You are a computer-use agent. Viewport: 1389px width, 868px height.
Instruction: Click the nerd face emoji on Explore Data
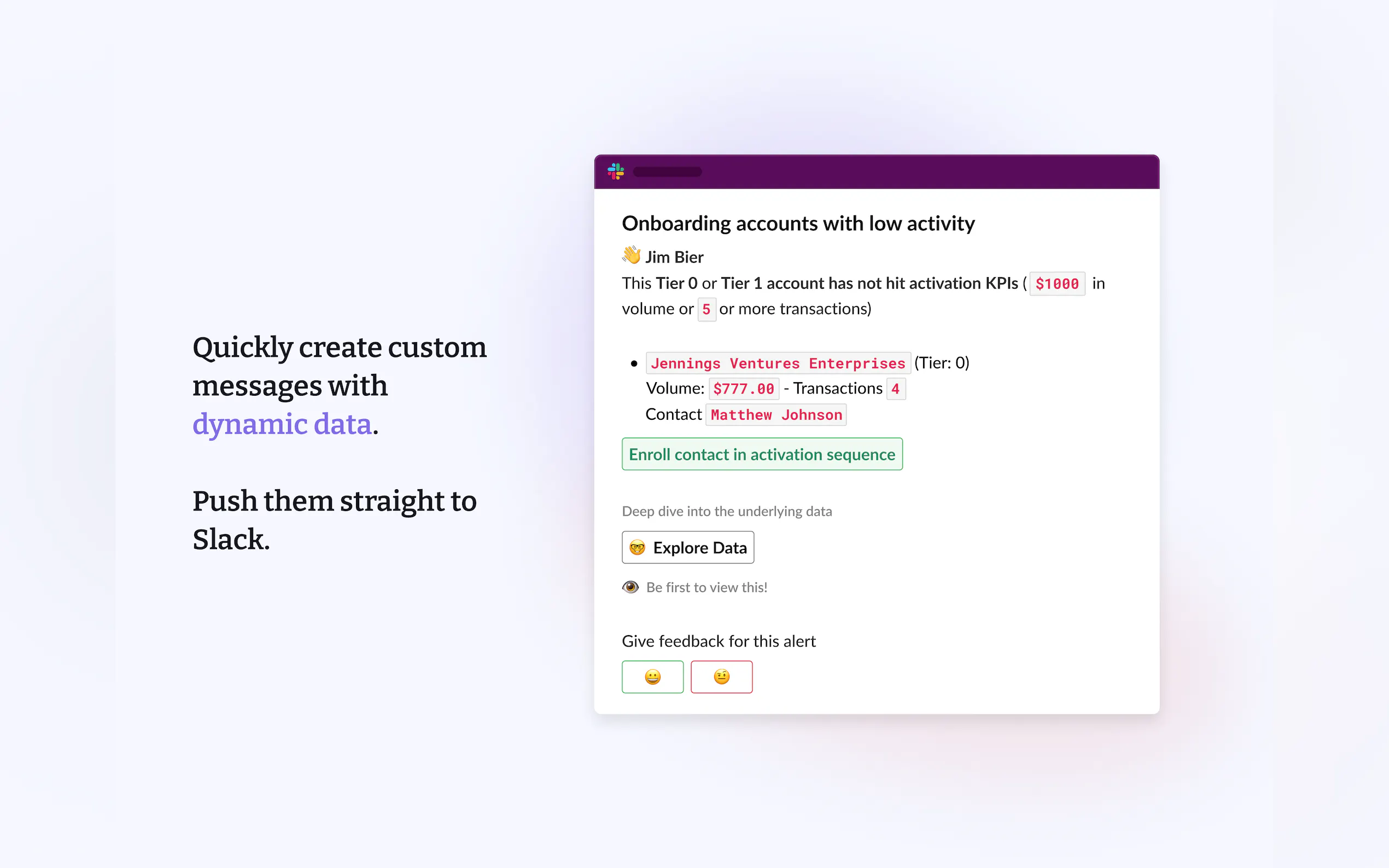[x=638, y=548]
